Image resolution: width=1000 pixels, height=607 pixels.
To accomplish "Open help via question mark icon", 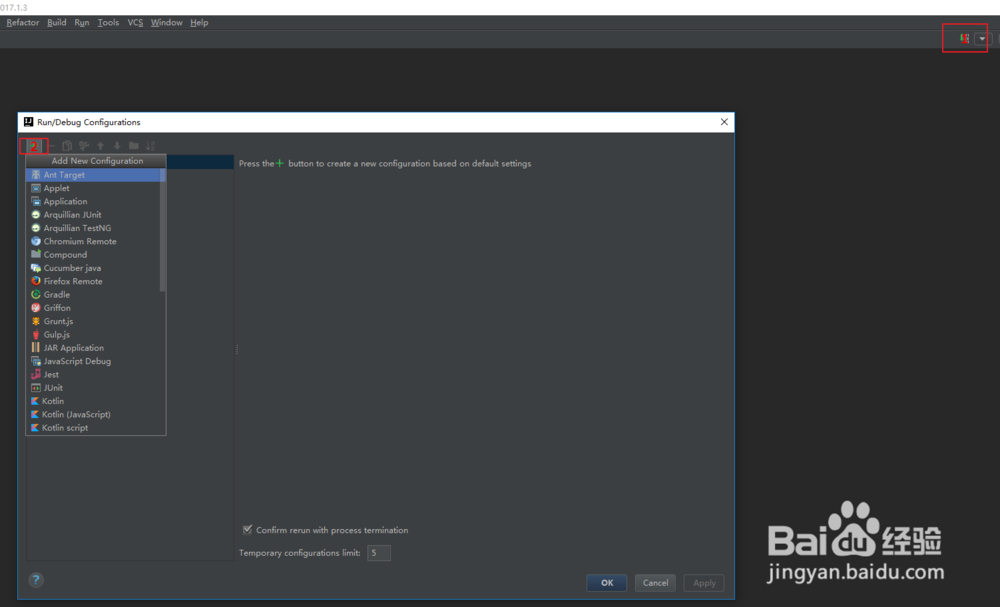I will (x=36, y=580).
